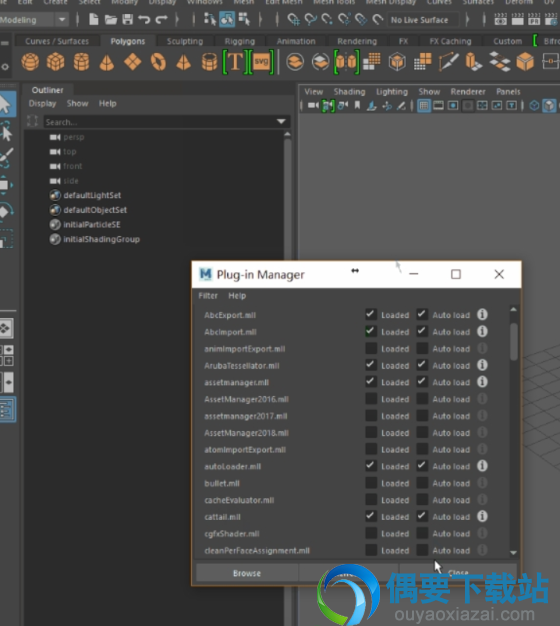
Task: Click the Plug-in Manager scrollbar down arrow
Action: pyautogui.click(x=513, y=553)
